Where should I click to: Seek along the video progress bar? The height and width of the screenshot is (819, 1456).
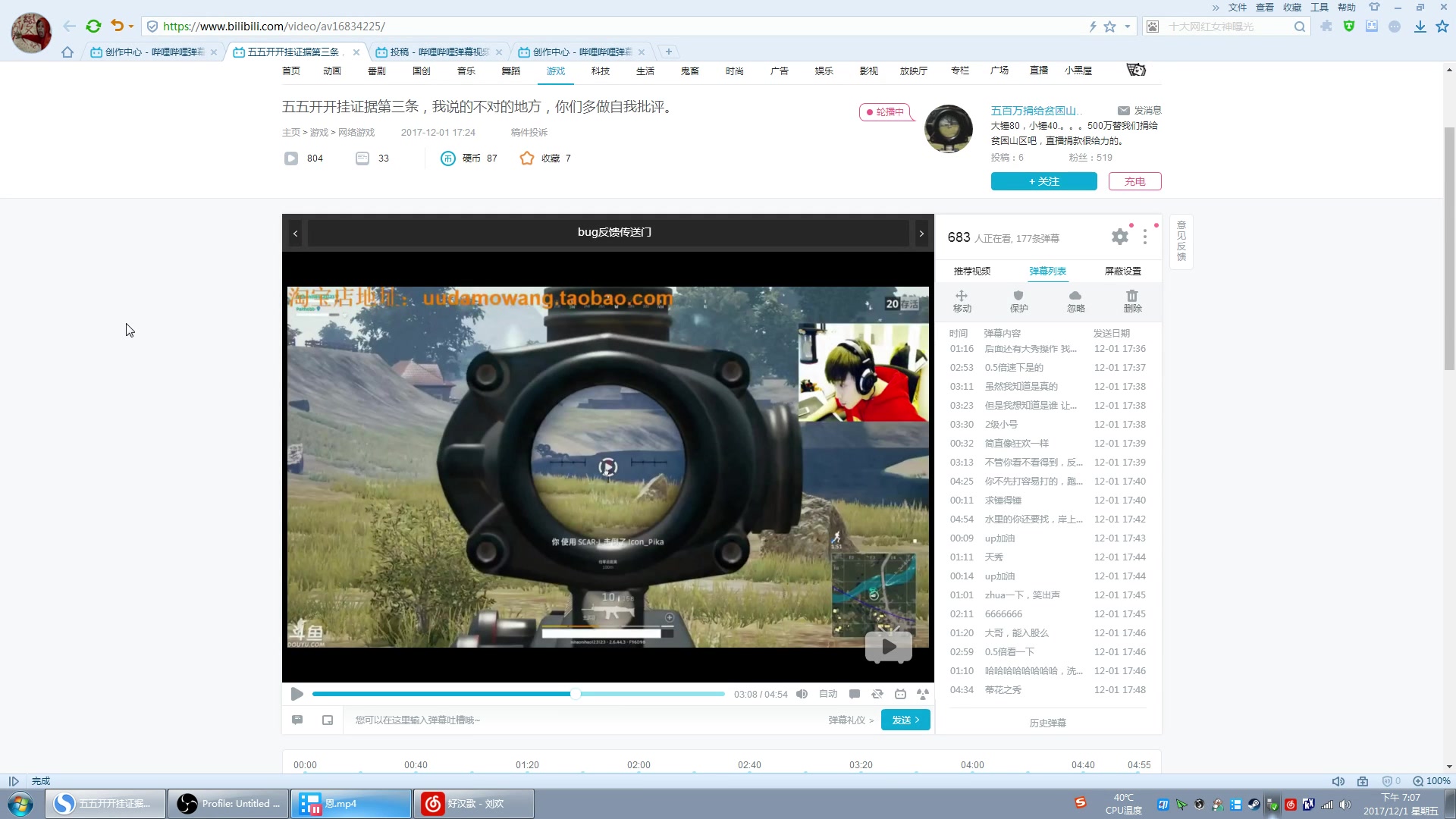coord(519,694)
